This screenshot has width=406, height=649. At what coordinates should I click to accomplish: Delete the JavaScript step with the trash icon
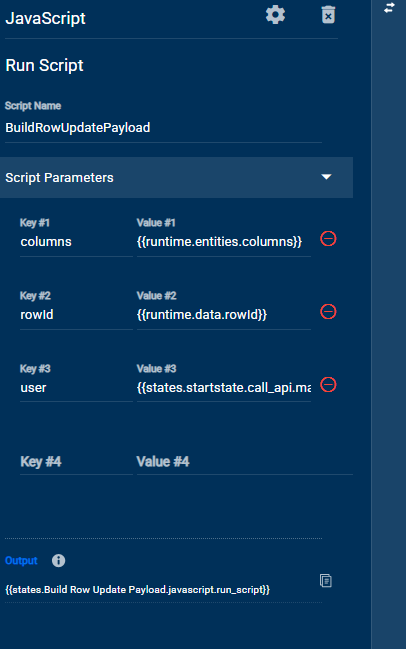click(x=328, y=15)
